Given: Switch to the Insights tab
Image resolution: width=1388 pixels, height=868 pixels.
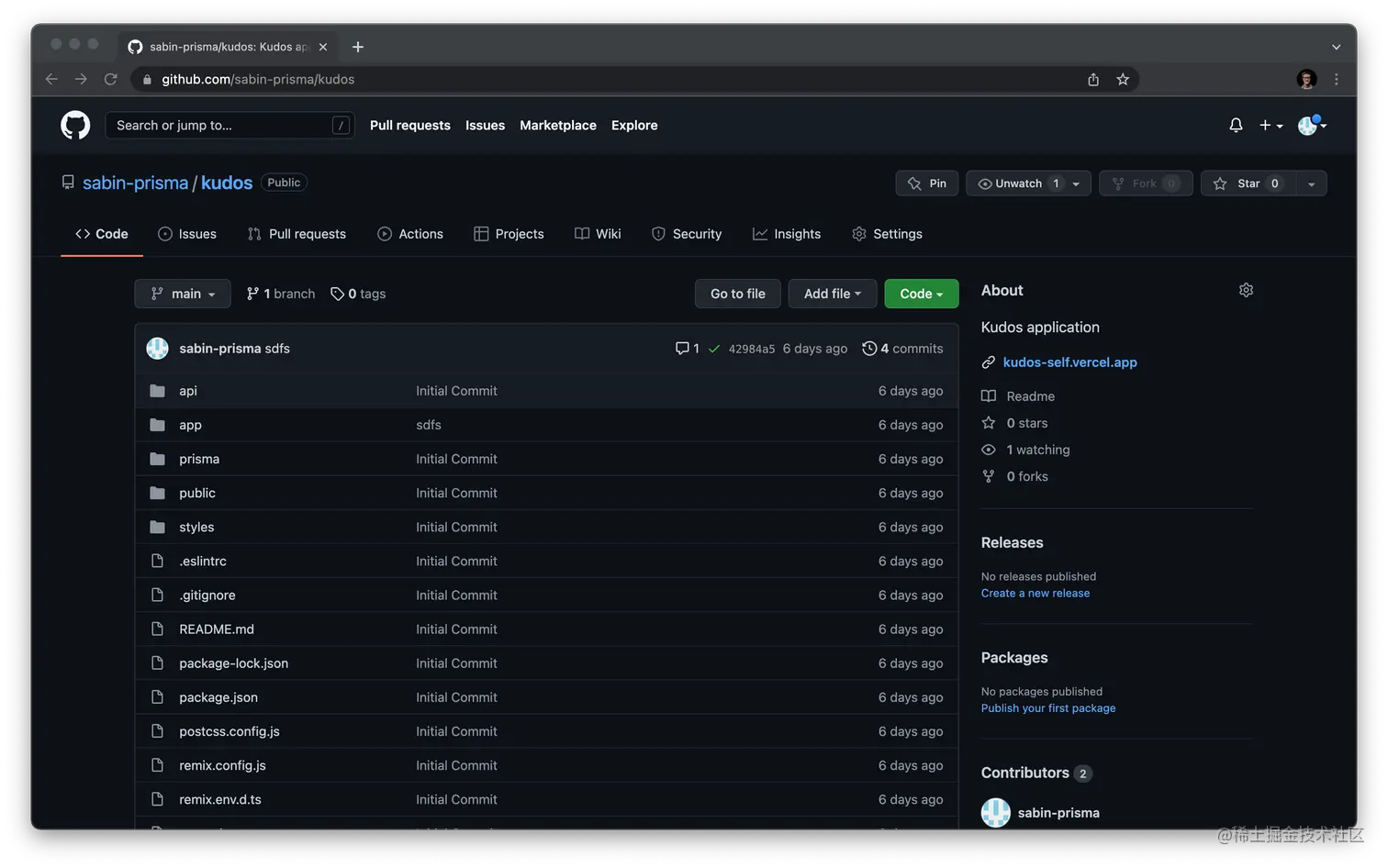Looking at the screenshot, I should point(787,234).
